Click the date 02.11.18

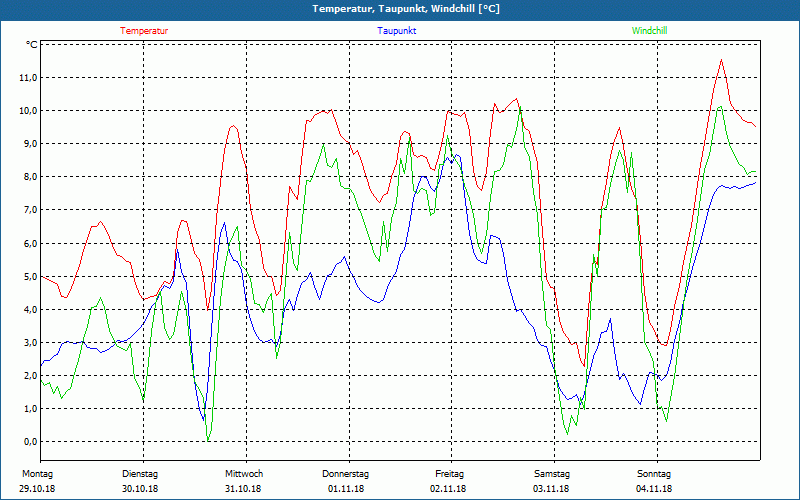448,489
